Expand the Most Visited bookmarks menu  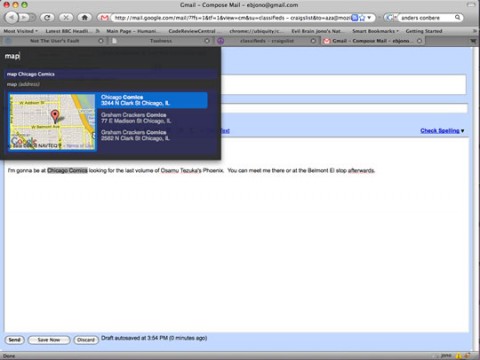20,31
